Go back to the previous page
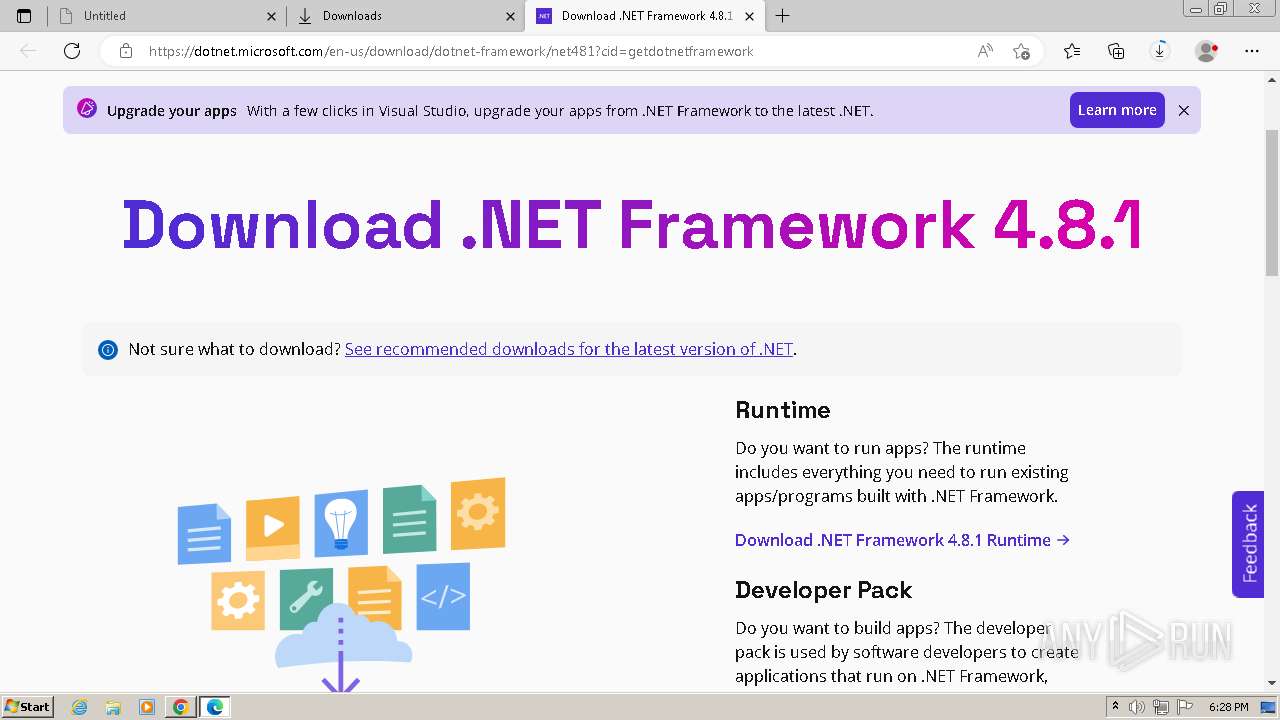 (28, 51)
